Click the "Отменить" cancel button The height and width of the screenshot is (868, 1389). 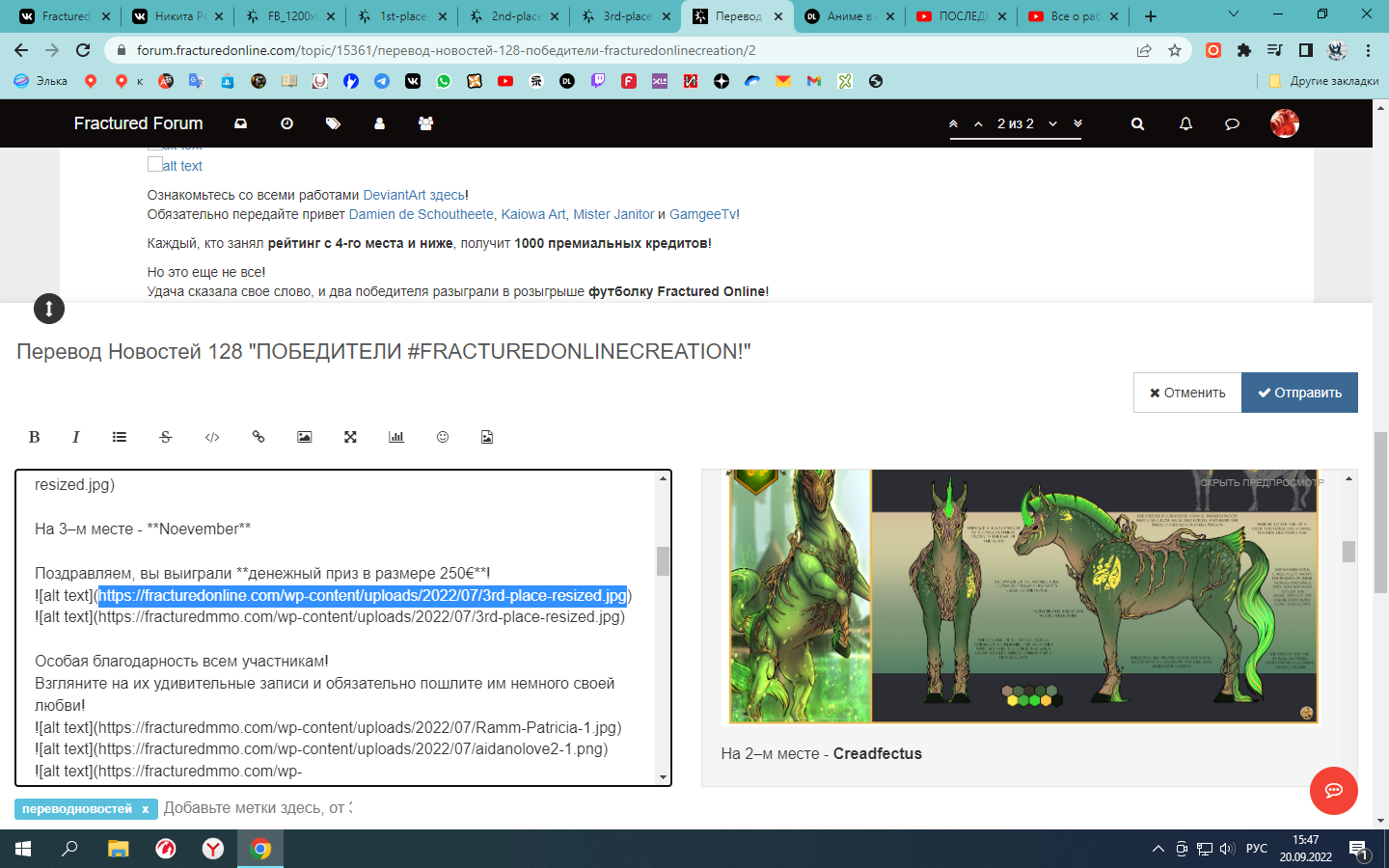[1187, 393]
